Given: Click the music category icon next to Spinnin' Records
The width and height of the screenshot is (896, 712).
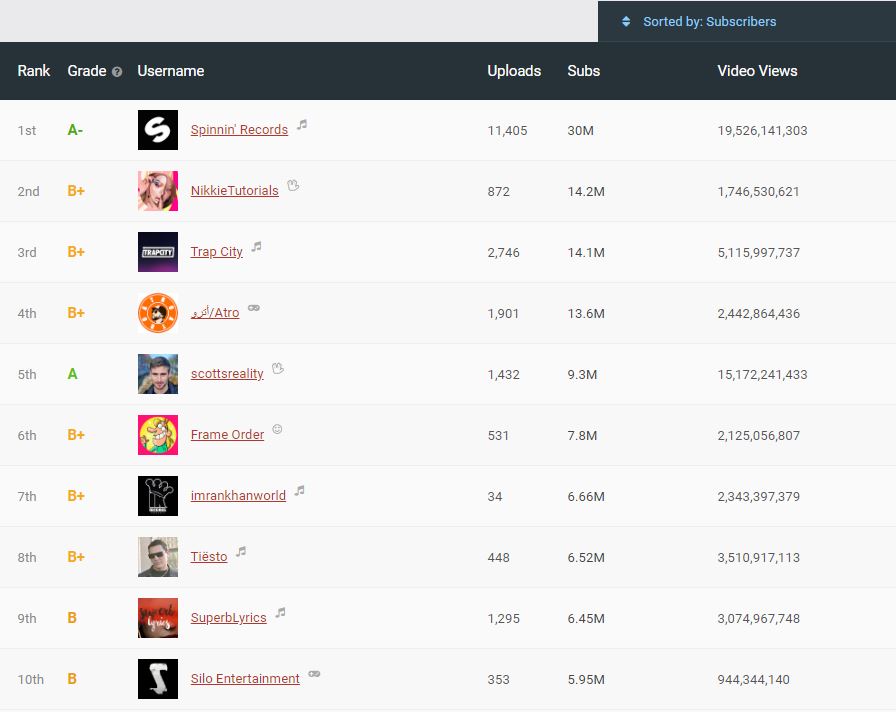Looking at the screenshot, I should pos(302,125).
